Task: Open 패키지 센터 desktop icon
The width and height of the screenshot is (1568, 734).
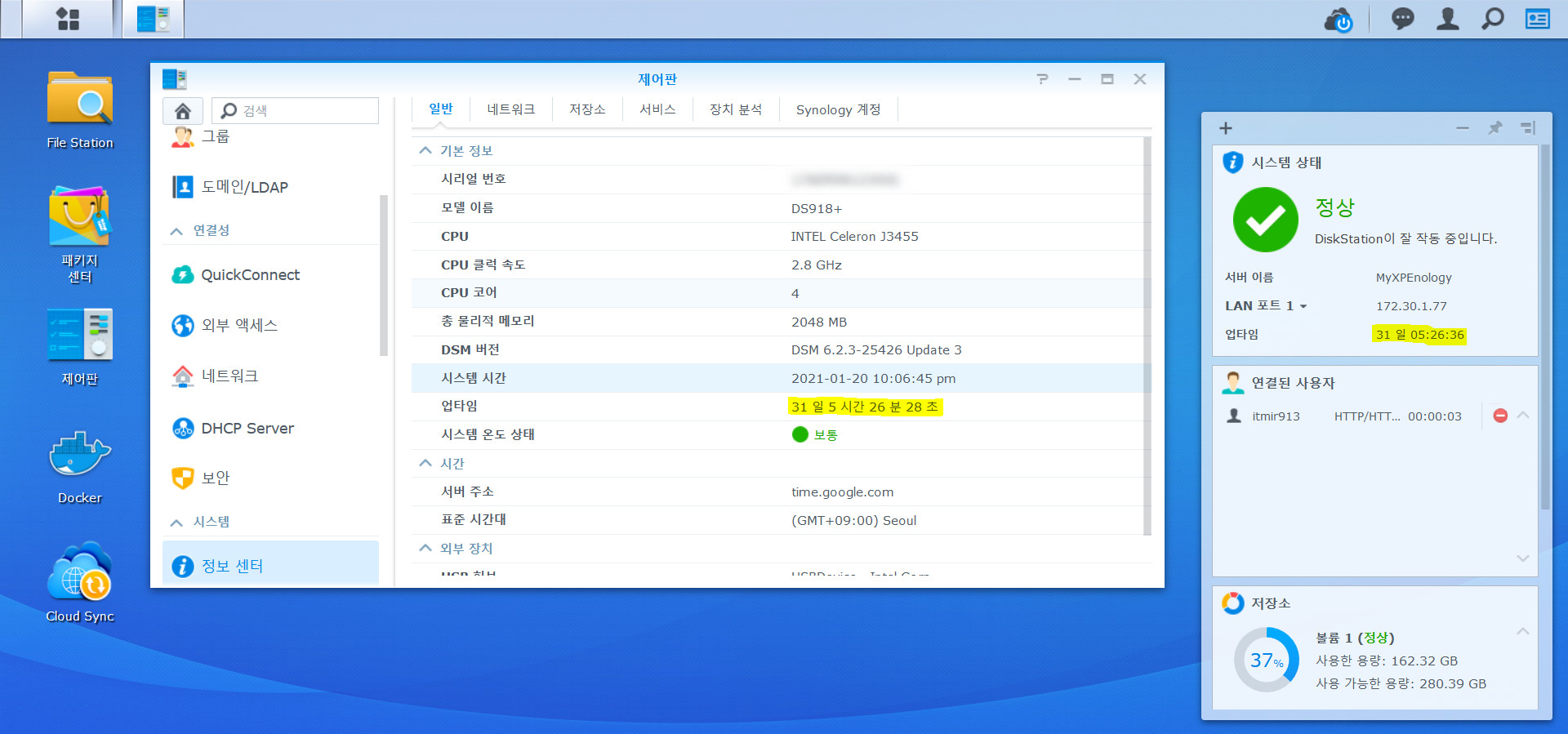Action: coord(80,235)
